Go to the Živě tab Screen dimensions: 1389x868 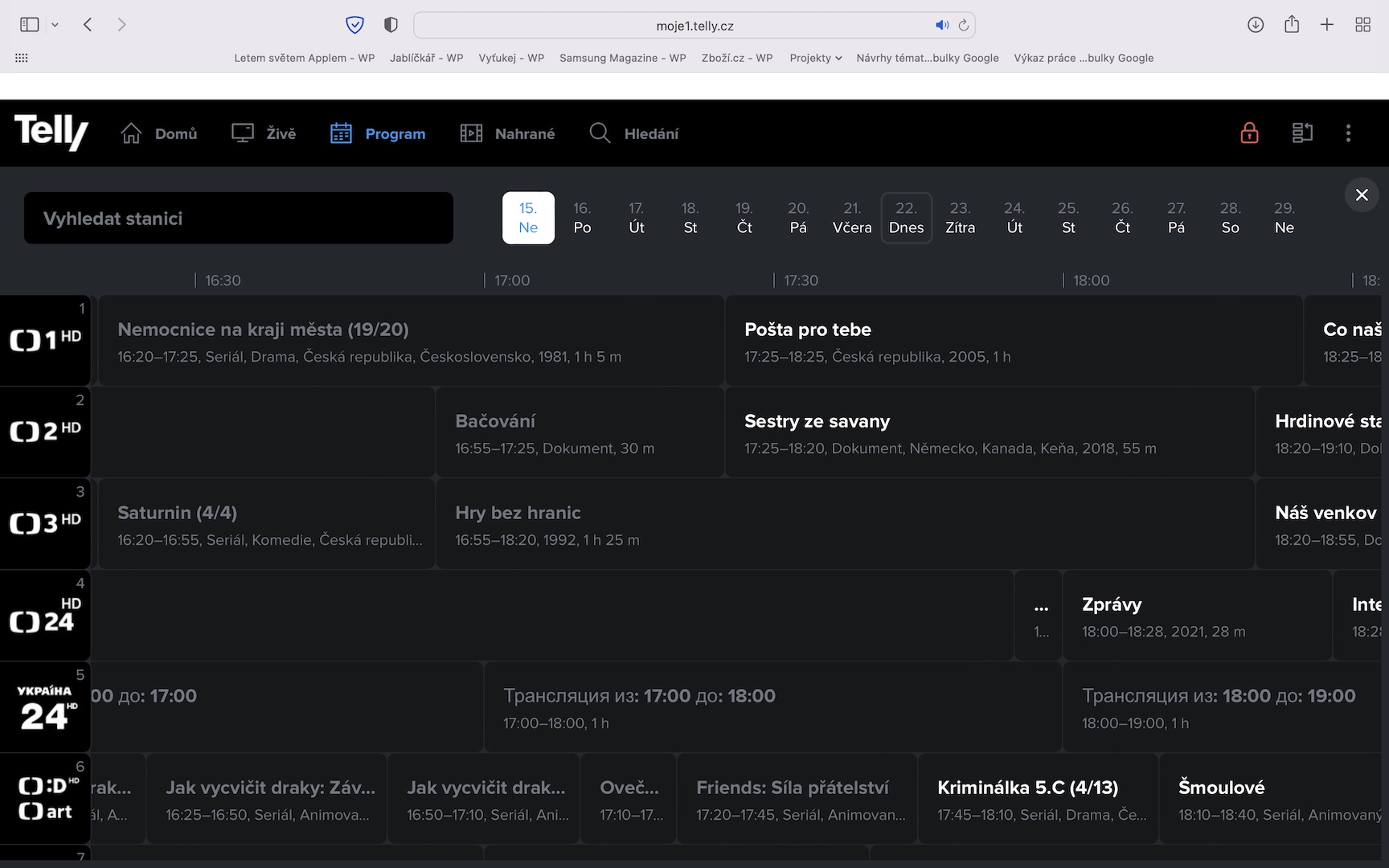264,133
